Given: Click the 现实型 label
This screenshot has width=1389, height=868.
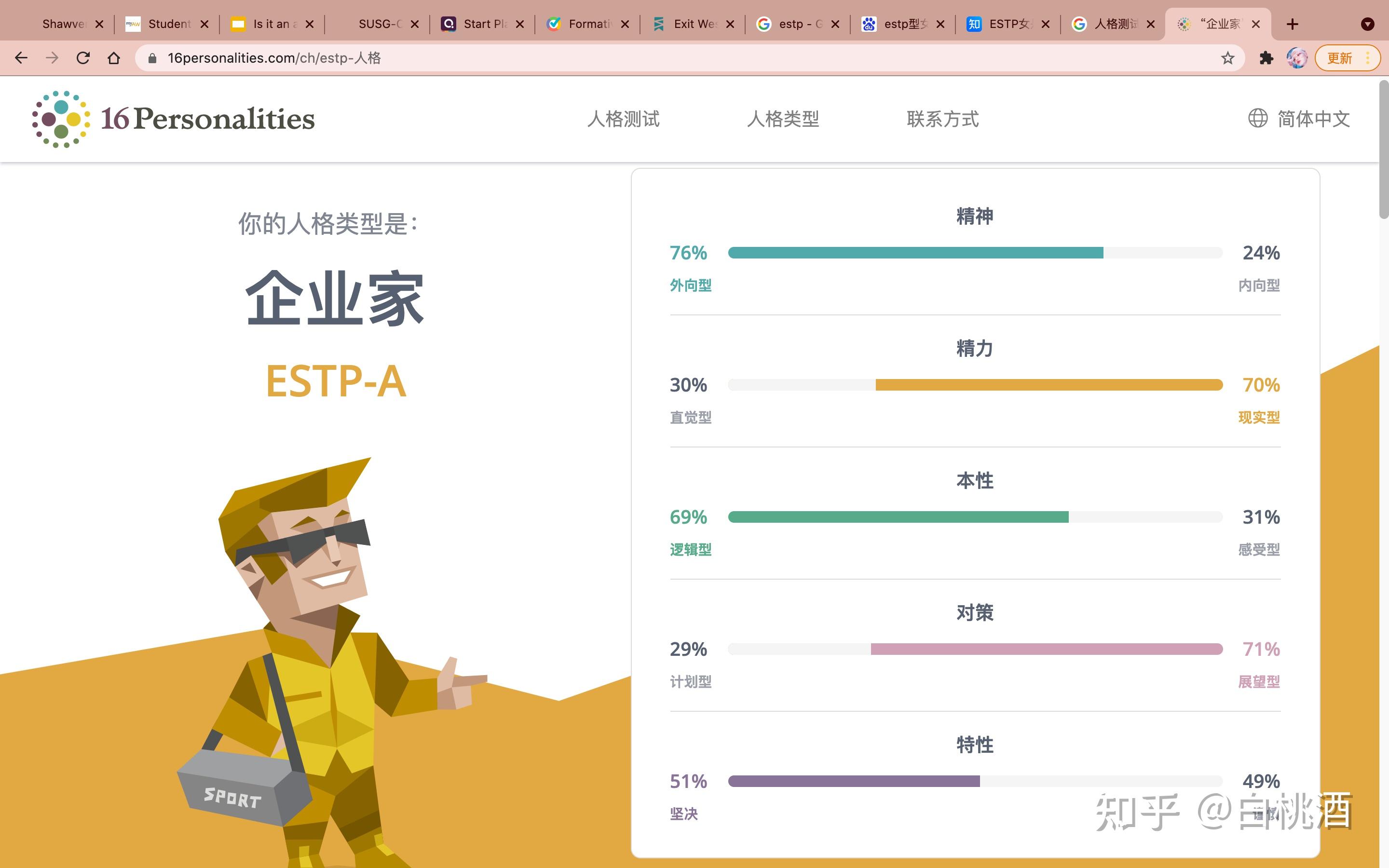Looking at the screenshot, I should (1259, 417).
